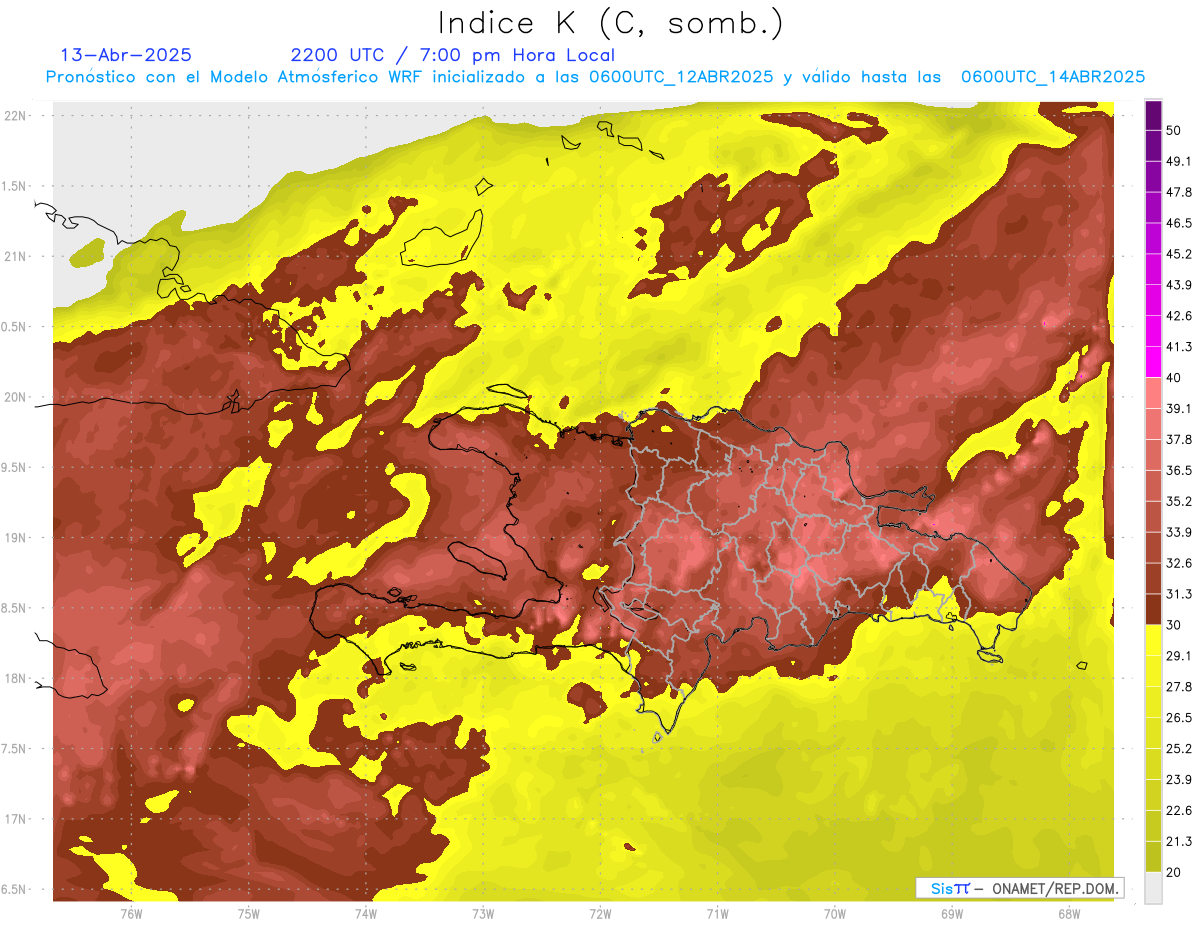Select the forecast date "13-Abr-2025"

click(x=127, y=55)
